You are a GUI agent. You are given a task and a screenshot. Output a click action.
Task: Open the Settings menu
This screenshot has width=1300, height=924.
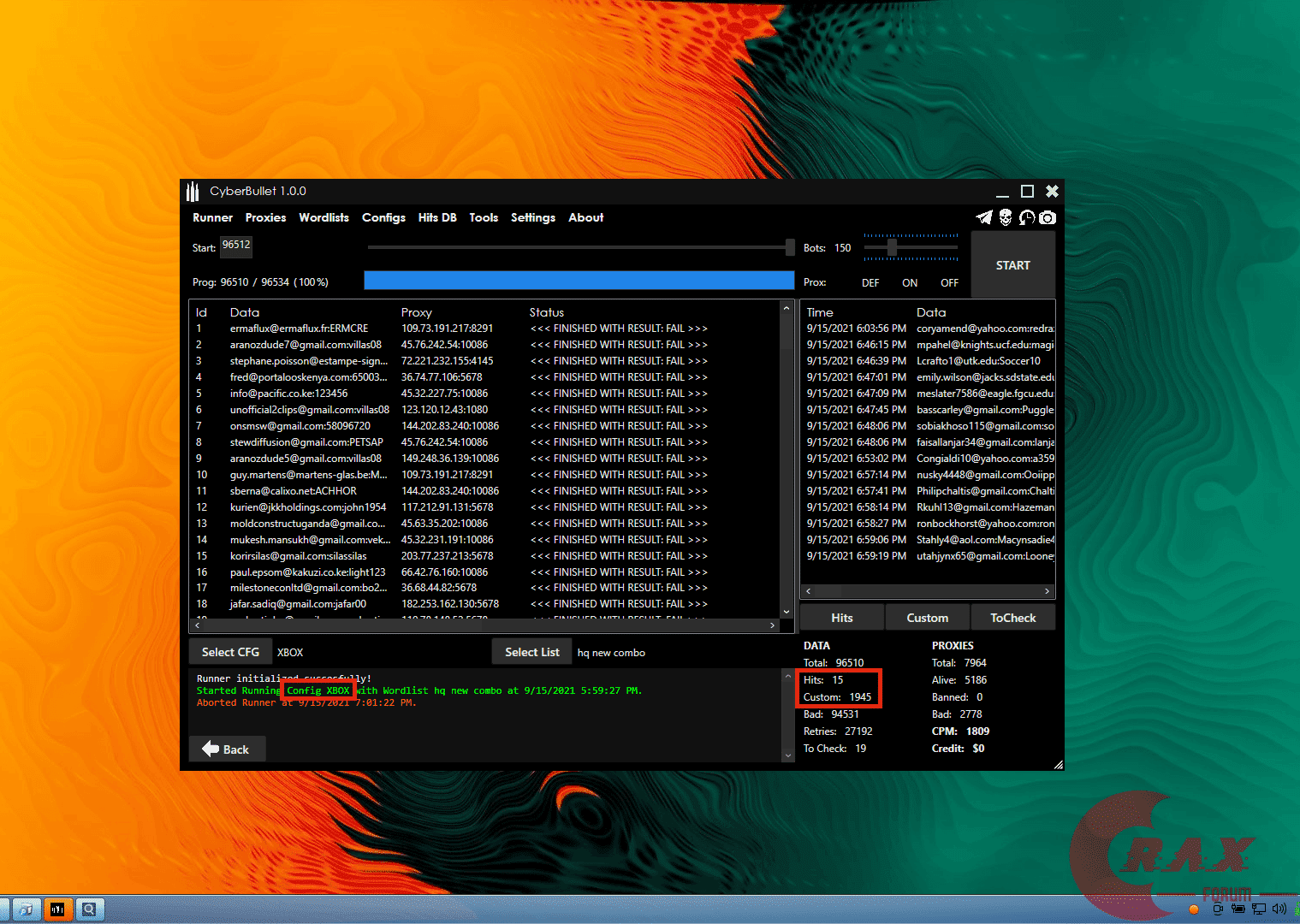coord(532,217)
